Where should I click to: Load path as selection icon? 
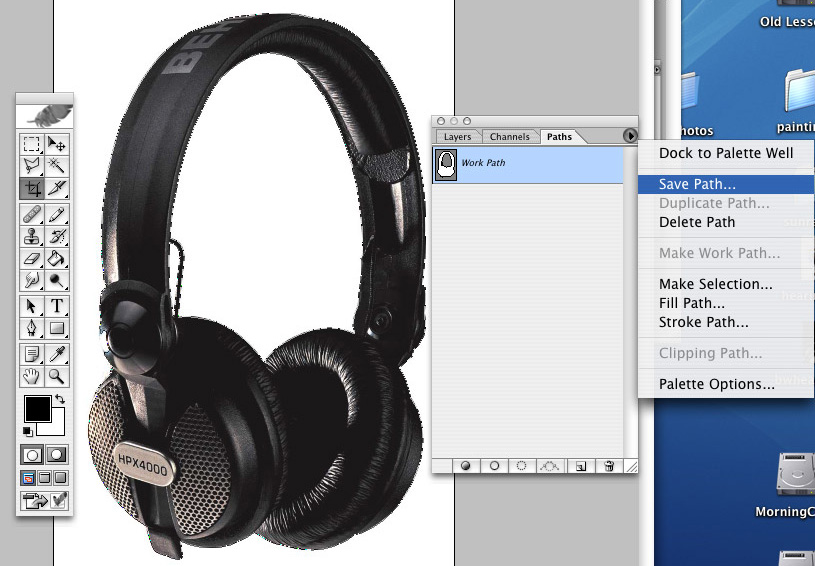pyautogui.click(x=521, y=466)
